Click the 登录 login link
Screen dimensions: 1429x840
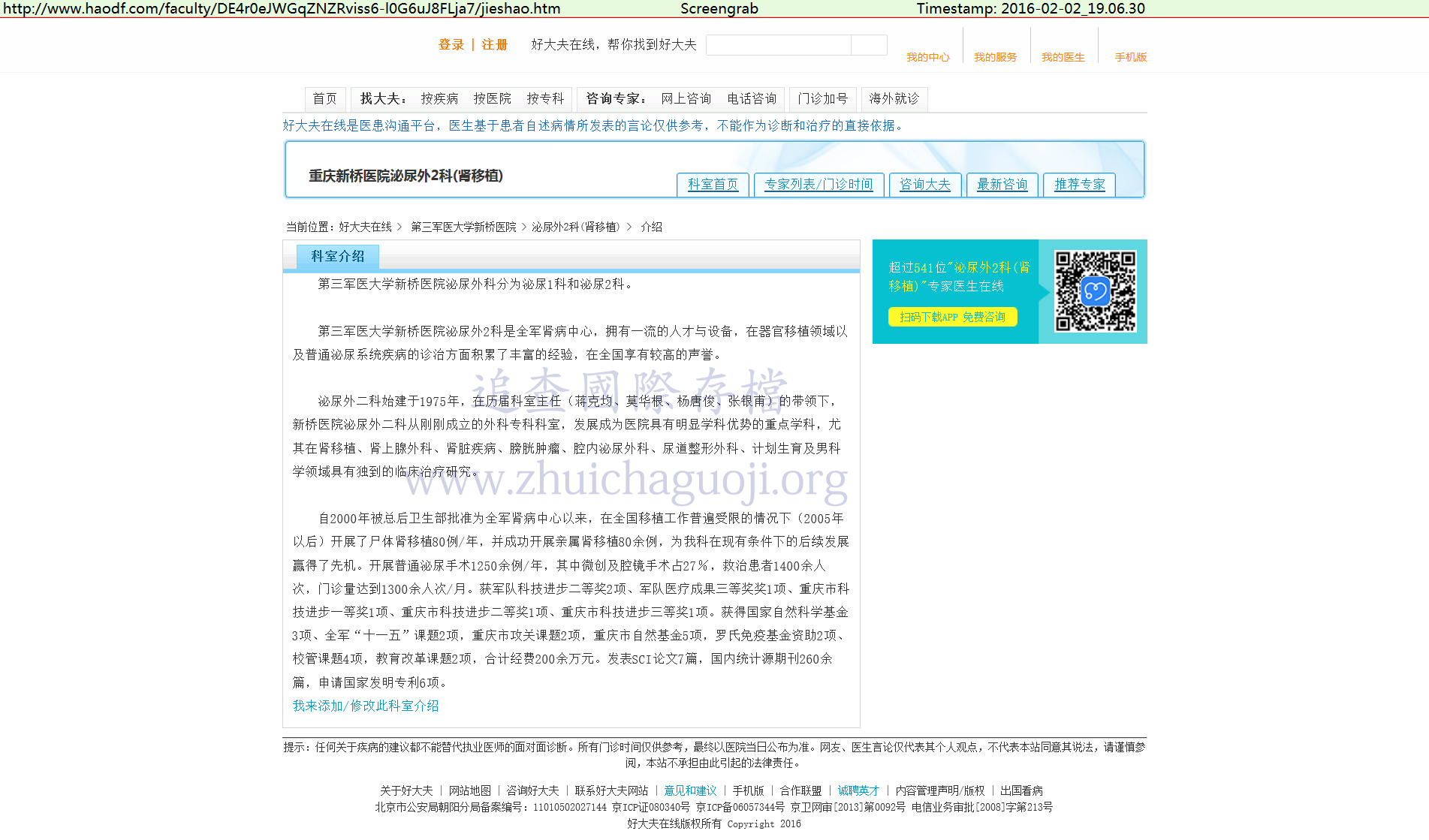[x=451, y=45]
